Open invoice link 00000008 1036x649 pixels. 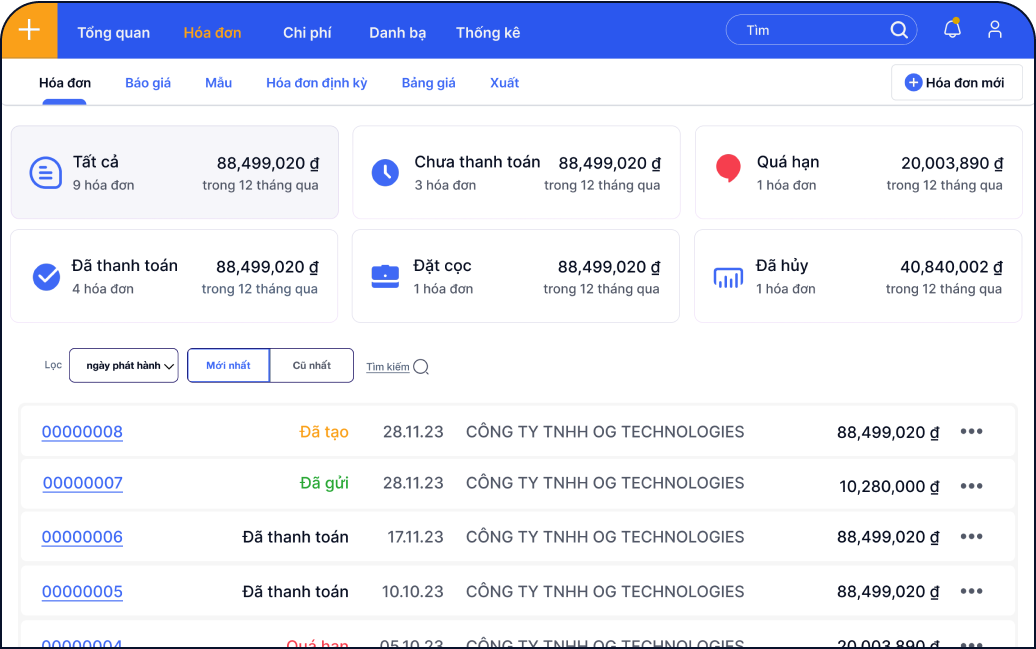pos(82,432)
